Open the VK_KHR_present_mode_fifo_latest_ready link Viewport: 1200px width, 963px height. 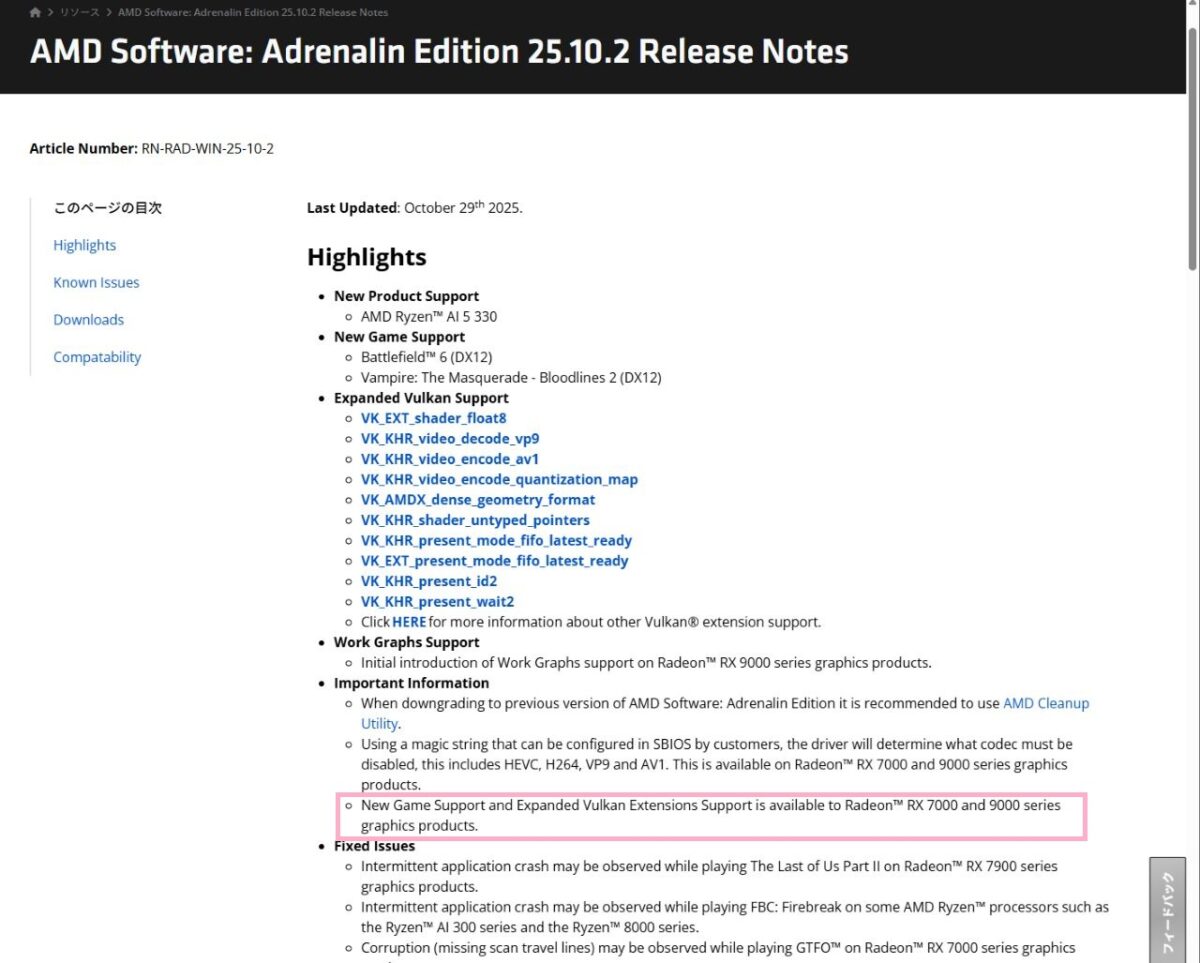496,540
